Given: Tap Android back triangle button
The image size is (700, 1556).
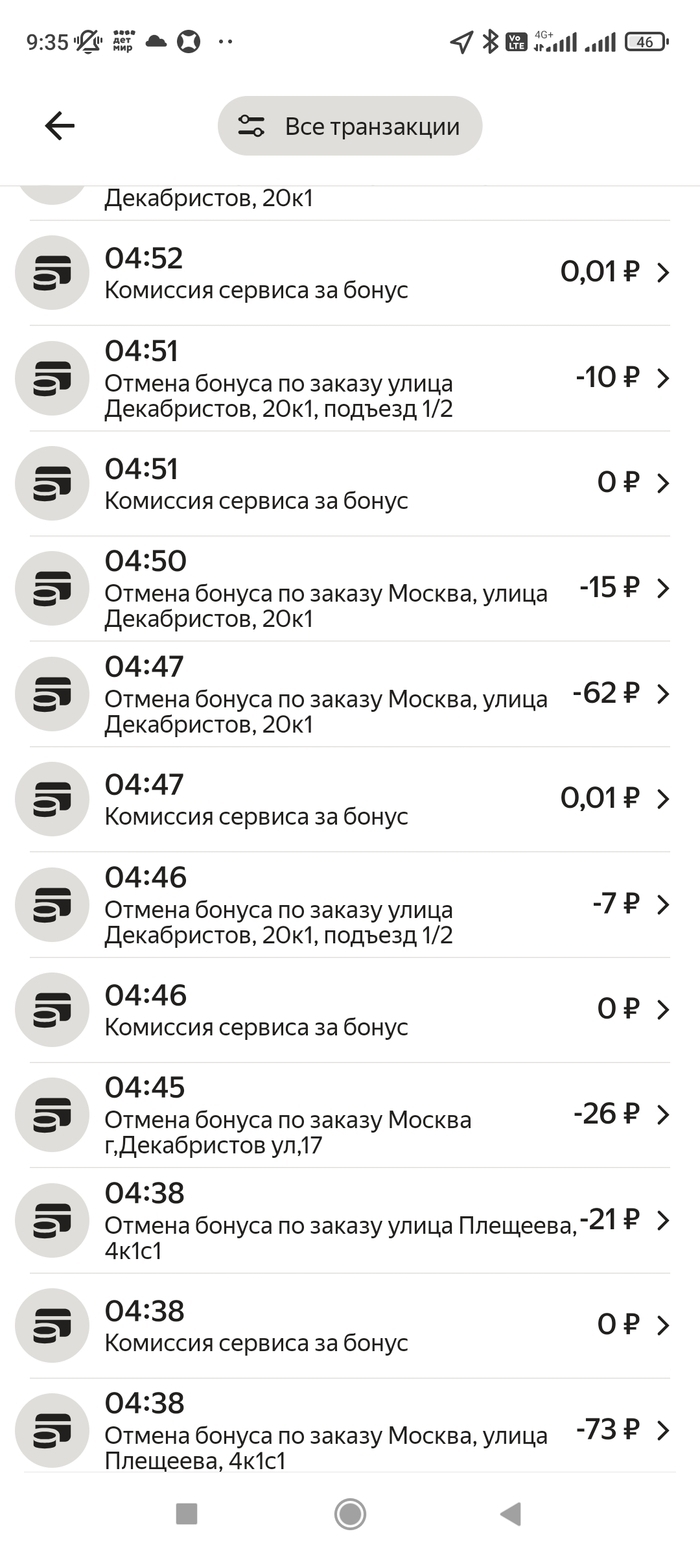Looking at the screenshot, I should point(511,1514).
